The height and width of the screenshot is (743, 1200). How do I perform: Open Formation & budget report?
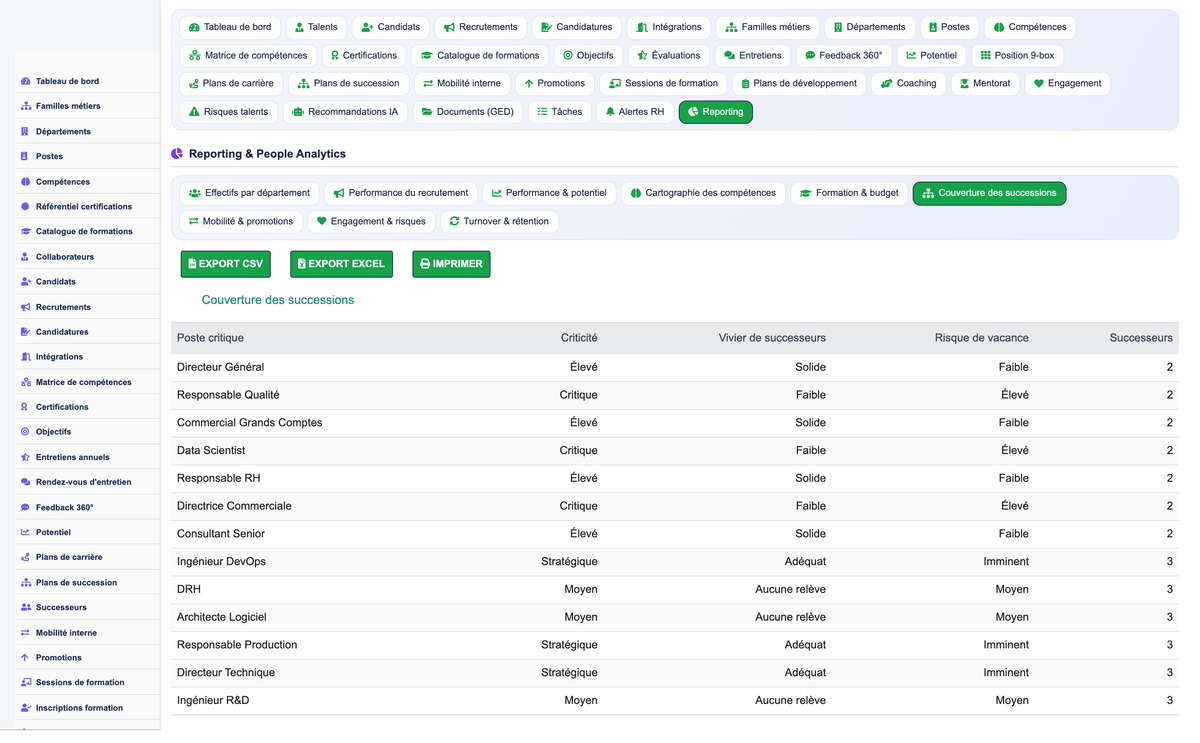point(849,193)
